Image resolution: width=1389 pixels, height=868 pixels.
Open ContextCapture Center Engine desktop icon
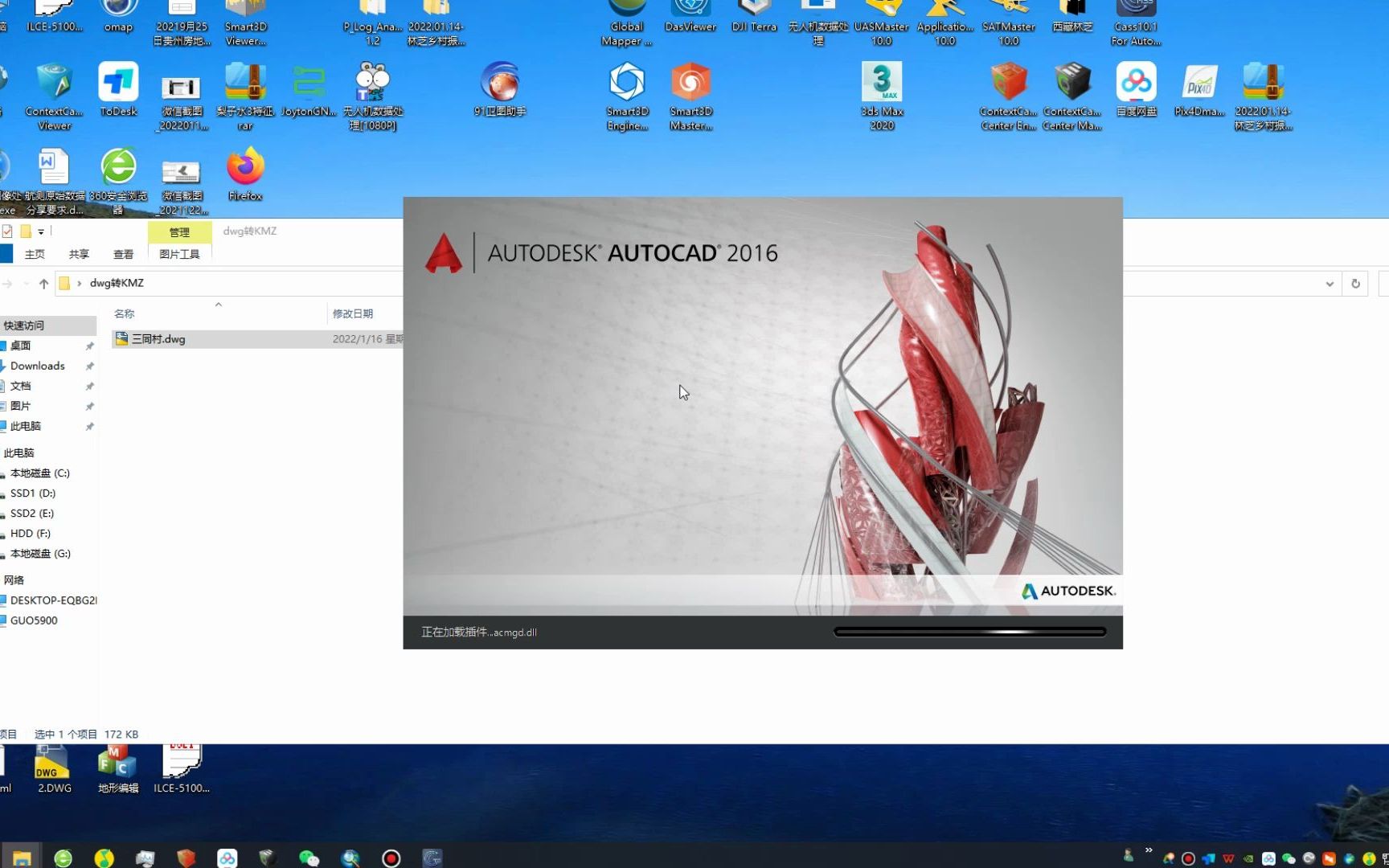pyautogui.click(x=1008, y=96)
